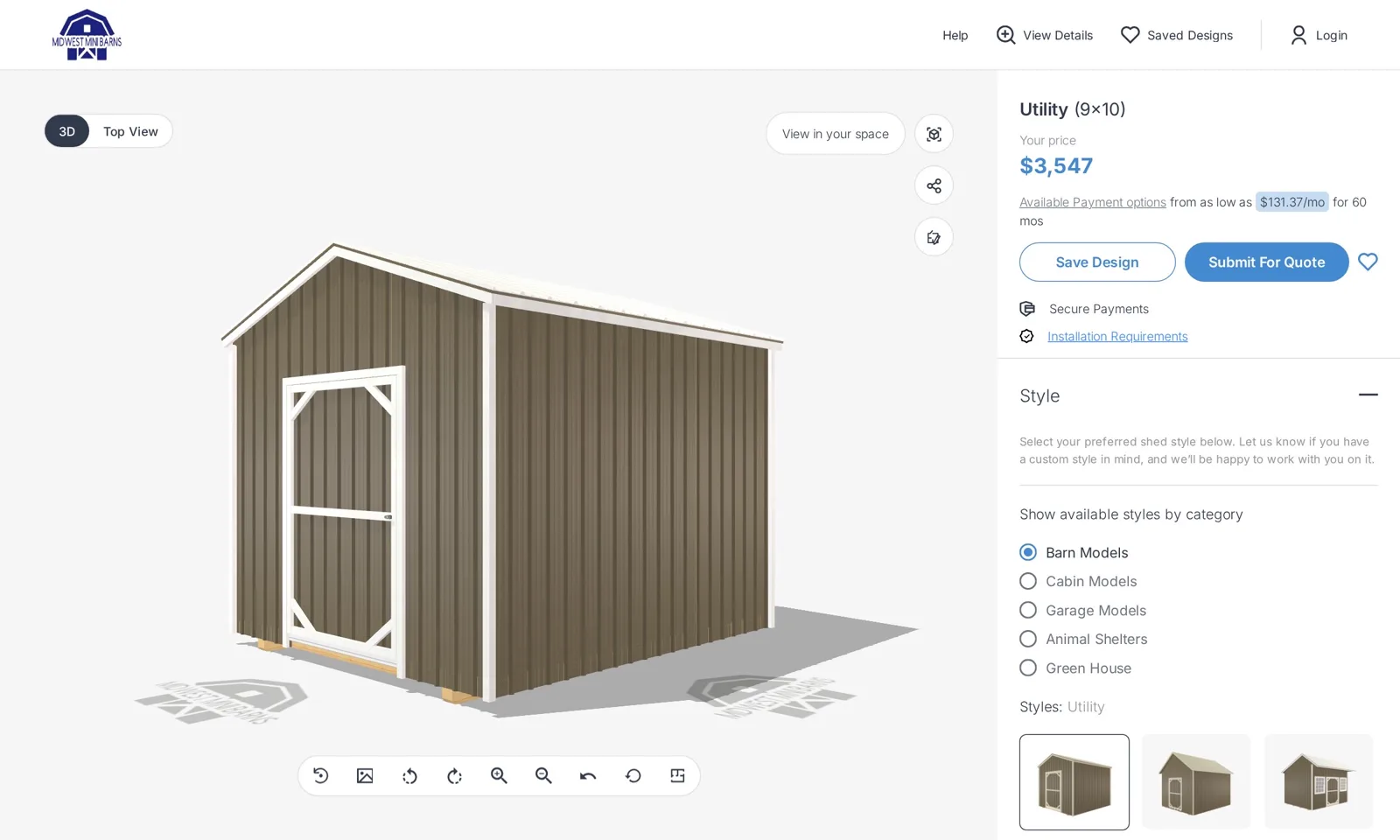Toggle the dimensions measurement icon

click(x=677, y=776)
